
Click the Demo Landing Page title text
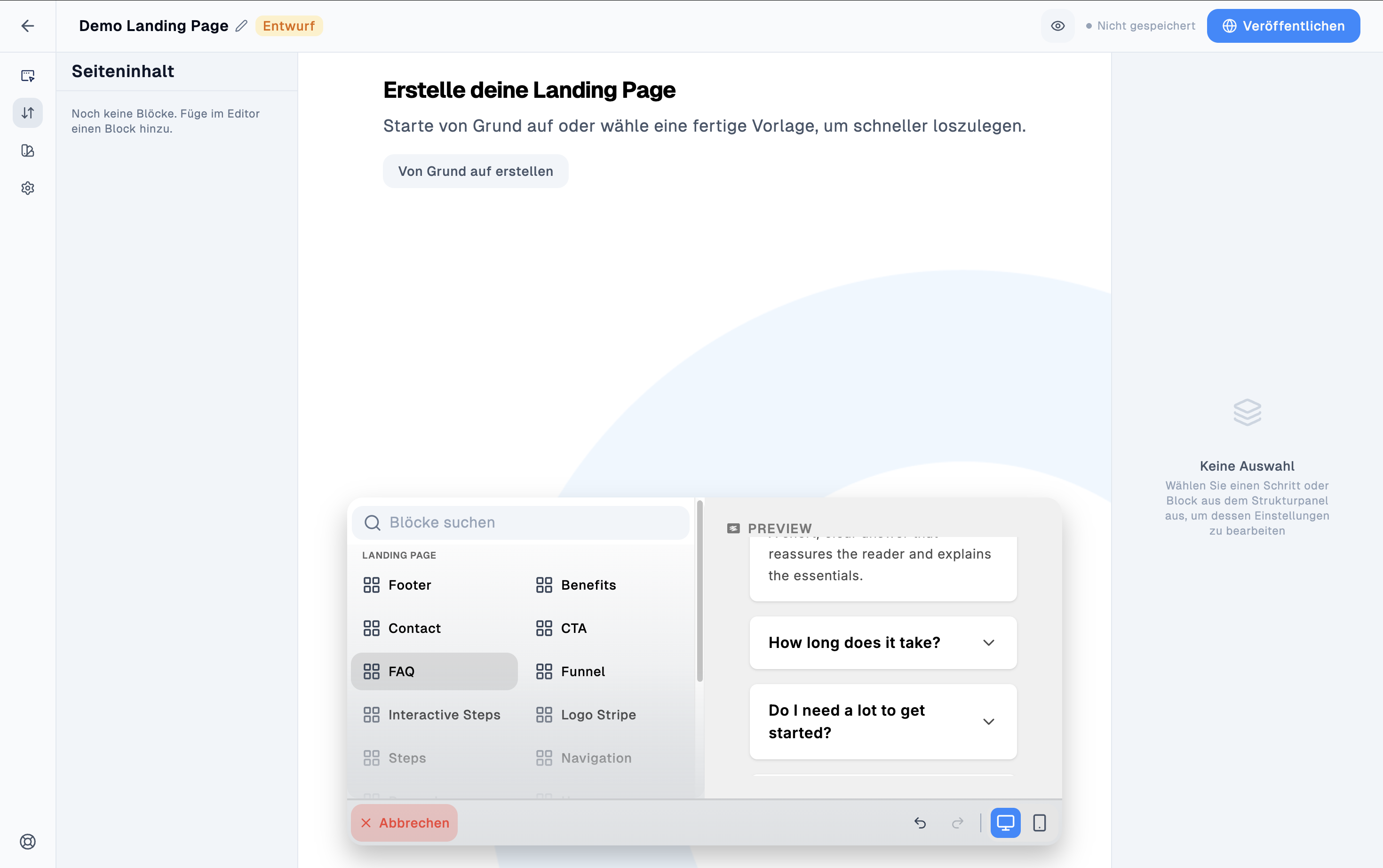[x=153, y=26]
